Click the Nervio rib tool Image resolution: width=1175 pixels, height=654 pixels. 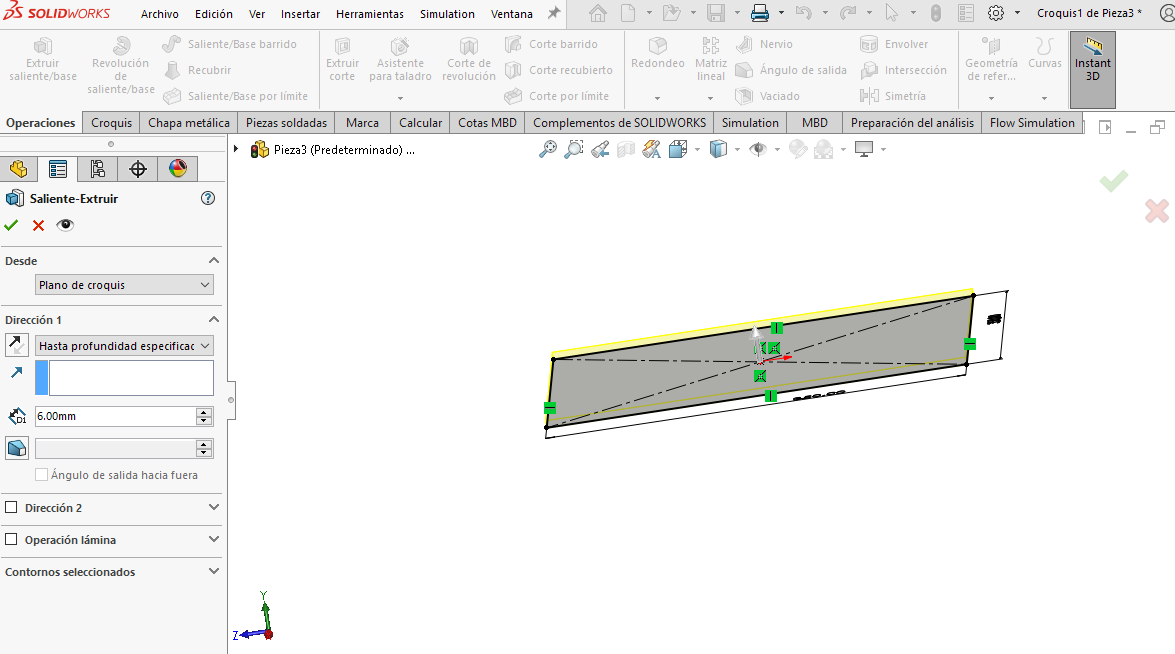point(764,44)
